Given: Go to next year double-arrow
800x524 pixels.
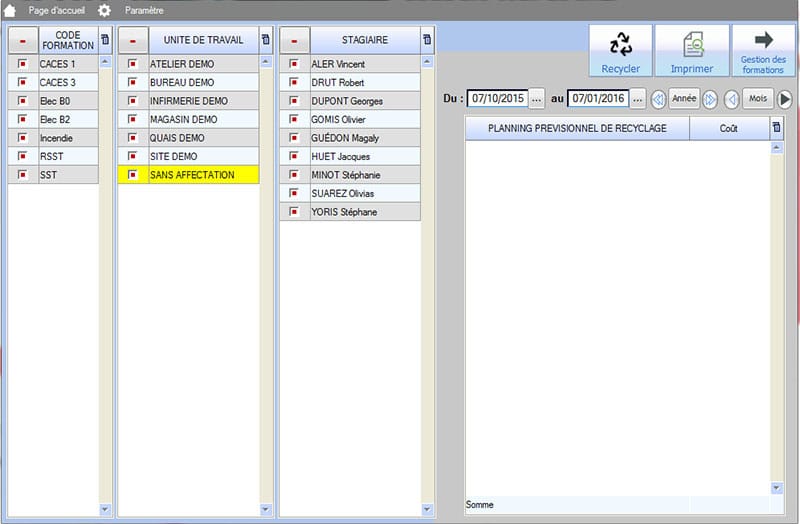Looking at the screenshot, I should pyautogui.click(x=710, y=99).
